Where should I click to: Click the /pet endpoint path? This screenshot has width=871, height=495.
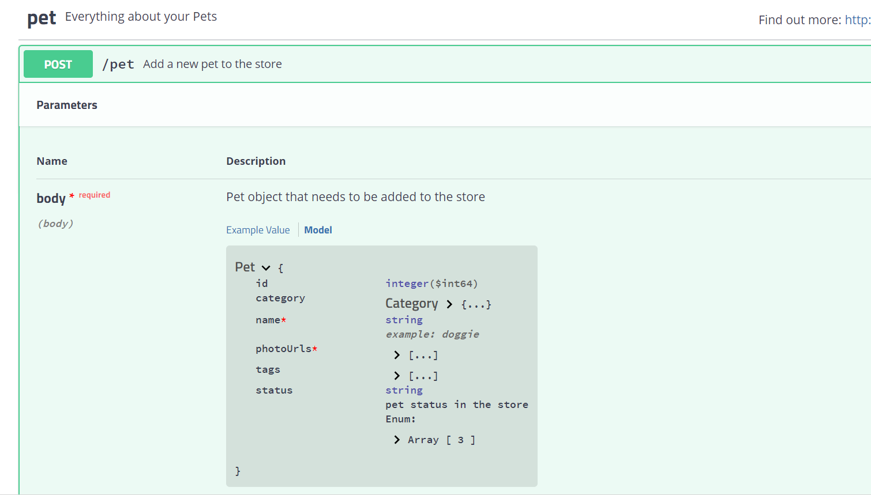click(x=118, y=64)
